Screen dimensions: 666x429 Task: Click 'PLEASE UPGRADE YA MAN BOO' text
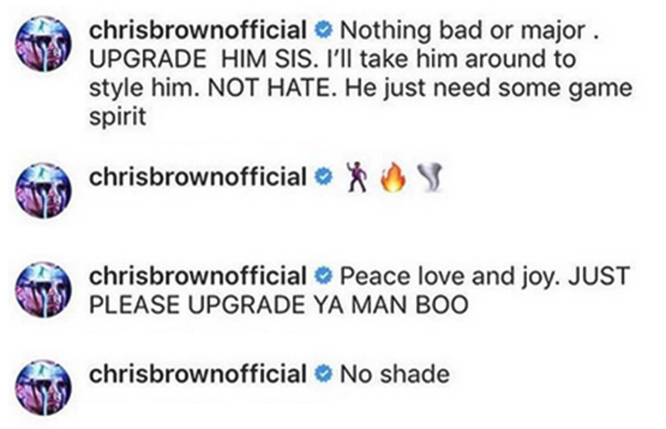(279, 305)
